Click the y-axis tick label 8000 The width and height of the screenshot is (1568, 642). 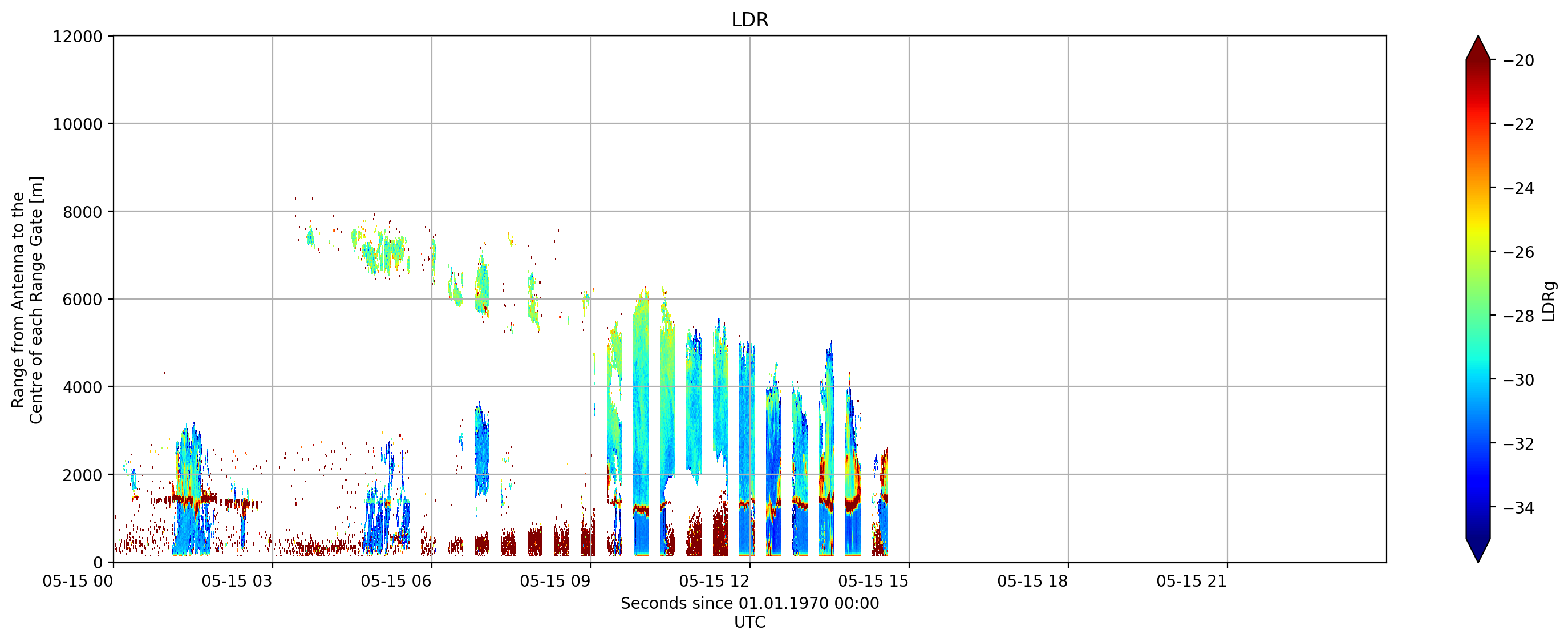point(82,212)
